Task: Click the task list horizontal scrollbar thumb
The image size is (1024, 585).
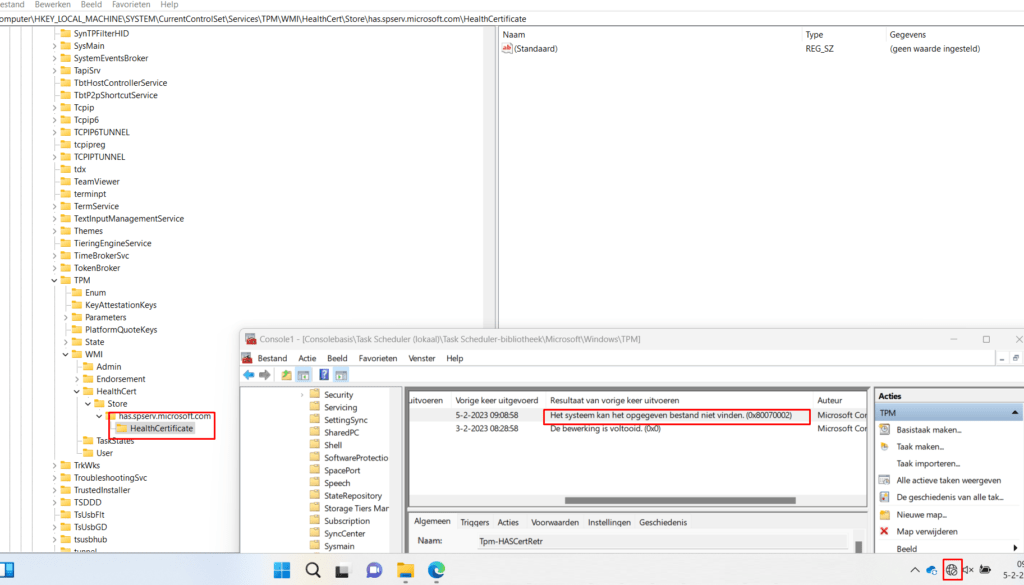Action: [x=680, y=501]
